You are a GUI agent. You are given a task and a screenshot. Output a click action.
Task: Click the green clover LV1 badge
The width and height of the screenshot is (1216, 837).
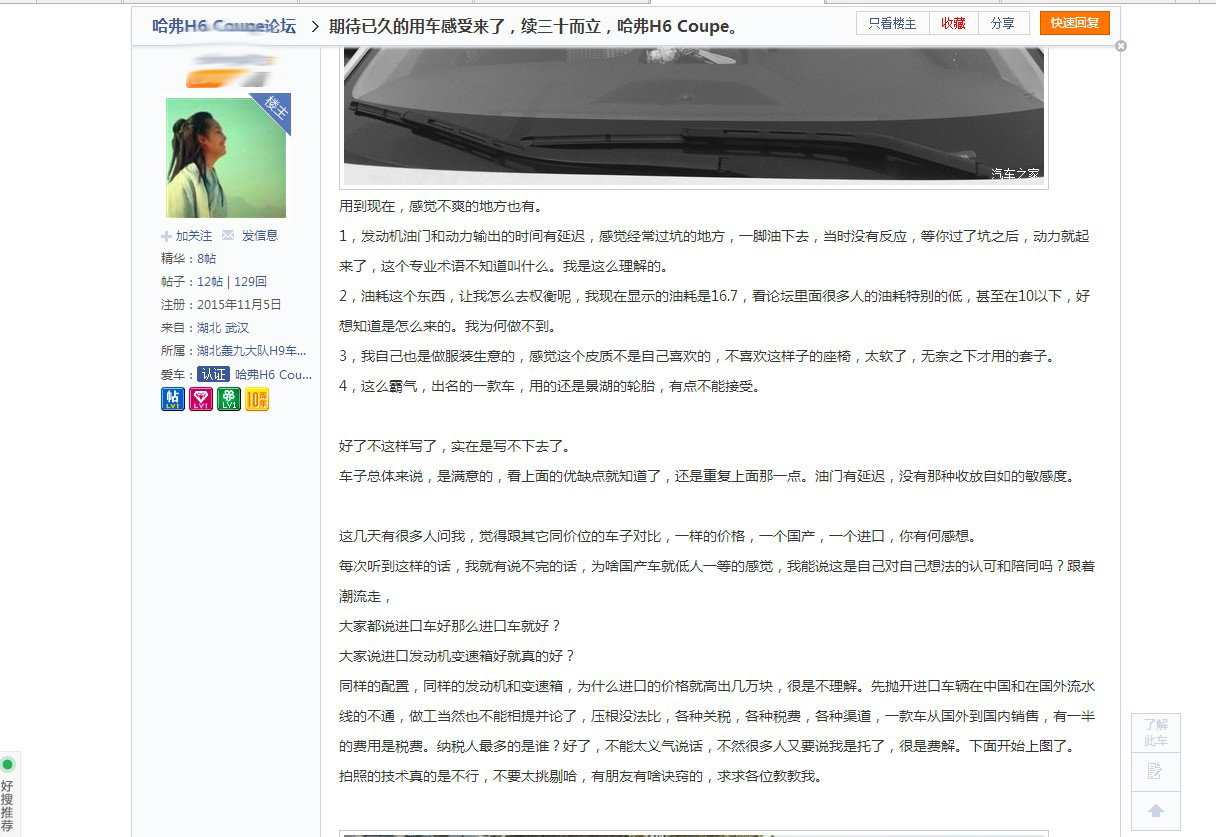click(228, 398)
